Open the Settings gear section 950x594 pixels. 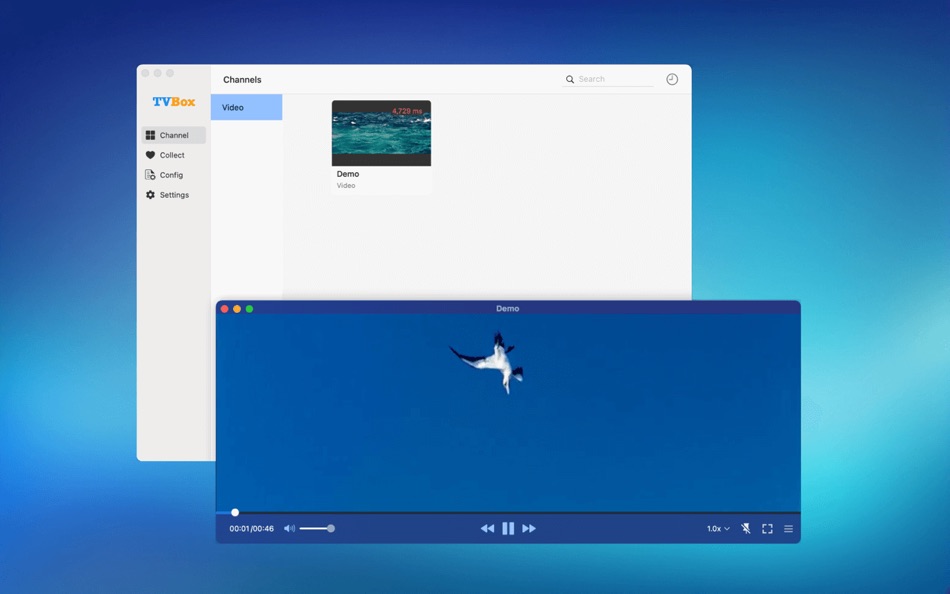pyautogui.click(x=173, y=195)
